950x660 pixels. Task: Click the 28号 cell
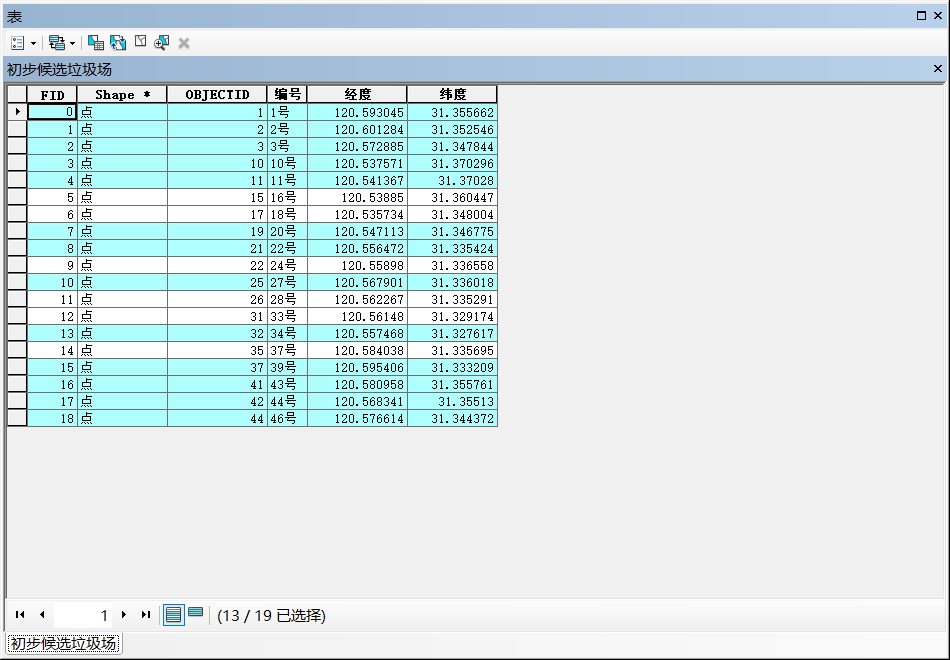pyautogui.click(x=287, y=299)
